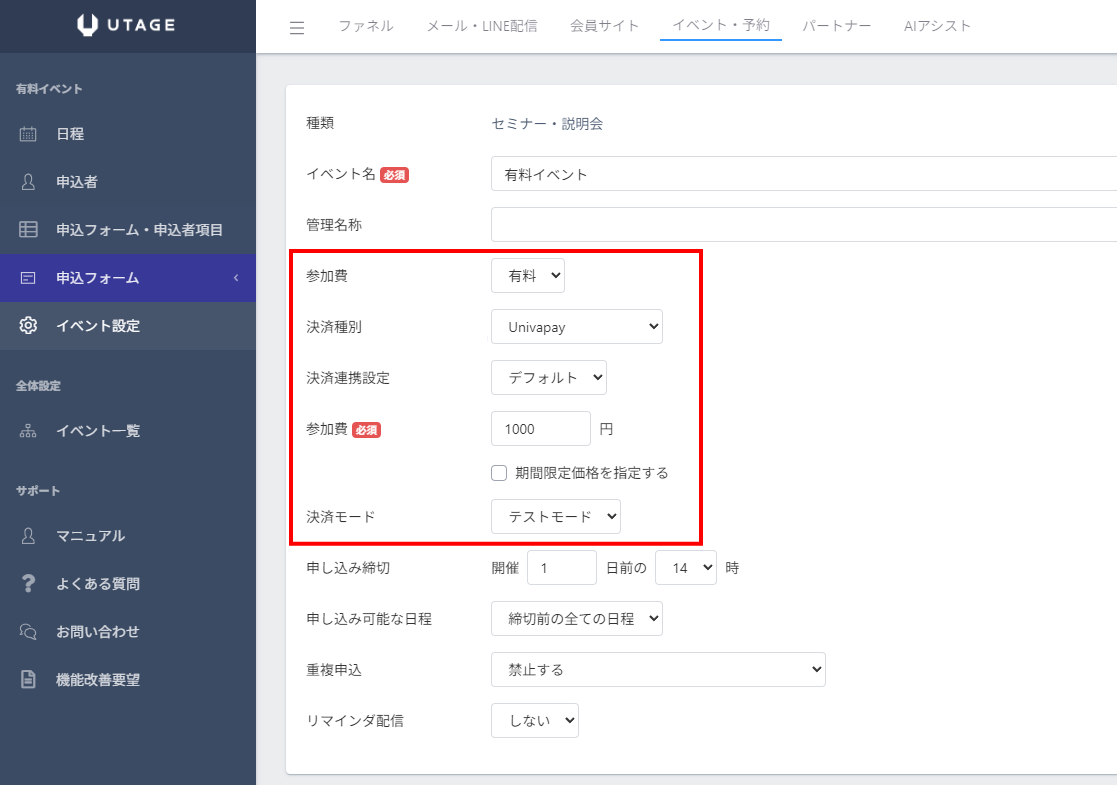The image size is (1117, 785).
Task: Open the 決済種別 Univapay dropdown
Action: [x=577, y=327]
